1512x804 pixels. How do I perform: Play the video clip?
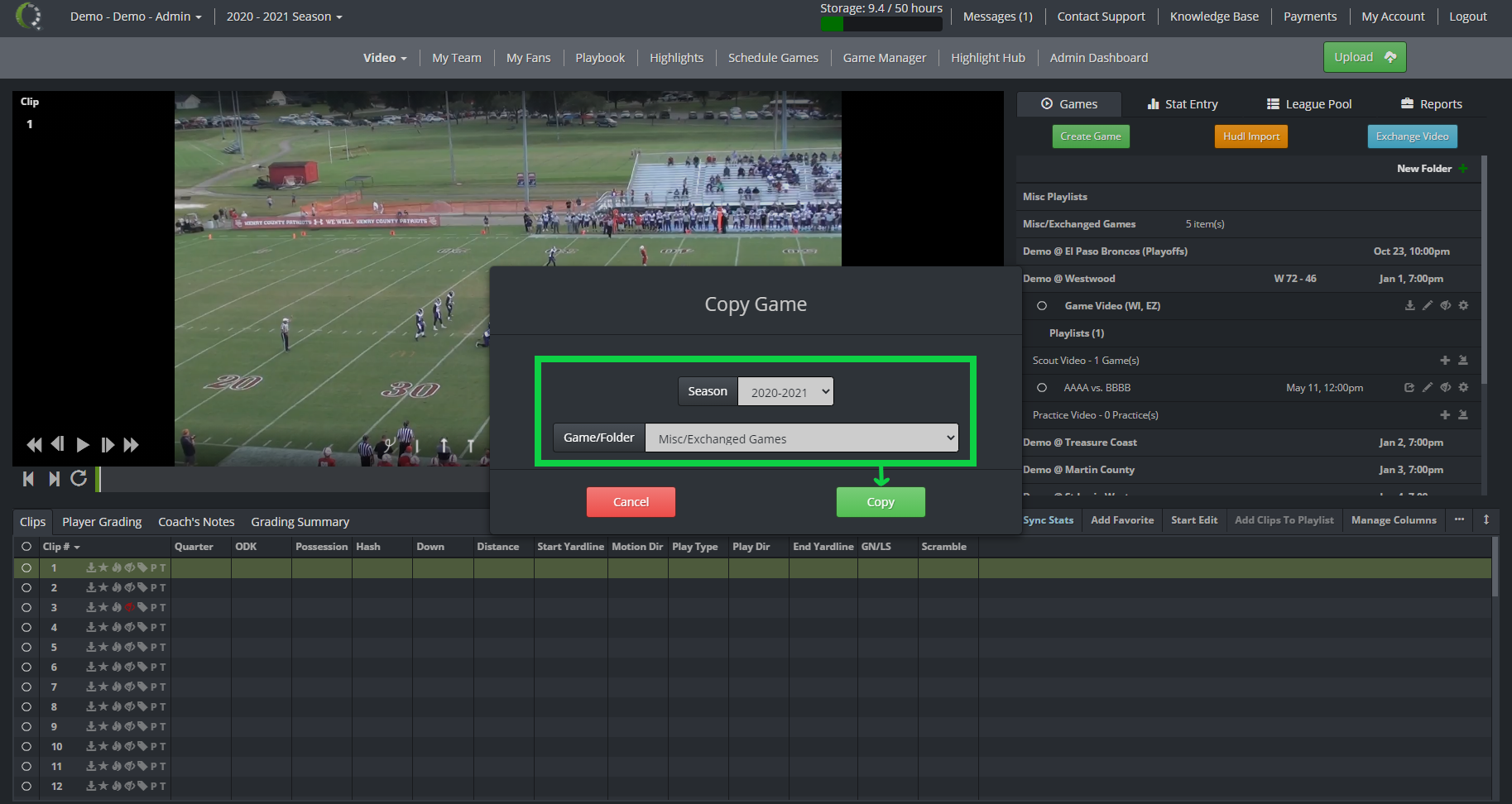pyautogui.click(x=83, y=445)
